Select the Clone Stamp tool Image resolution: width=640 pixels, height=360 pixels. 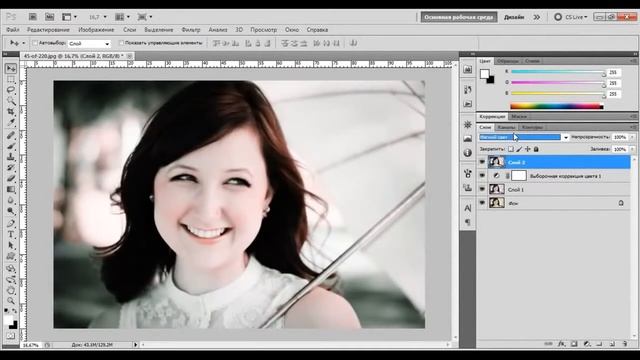click(11, 157)
